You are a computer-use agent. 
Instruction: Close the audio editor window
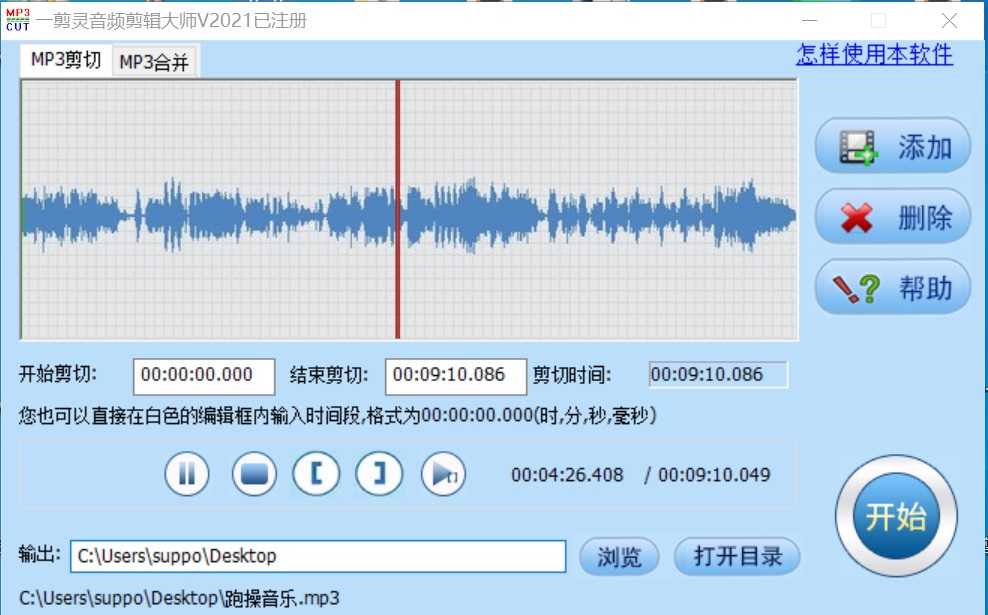949,21
